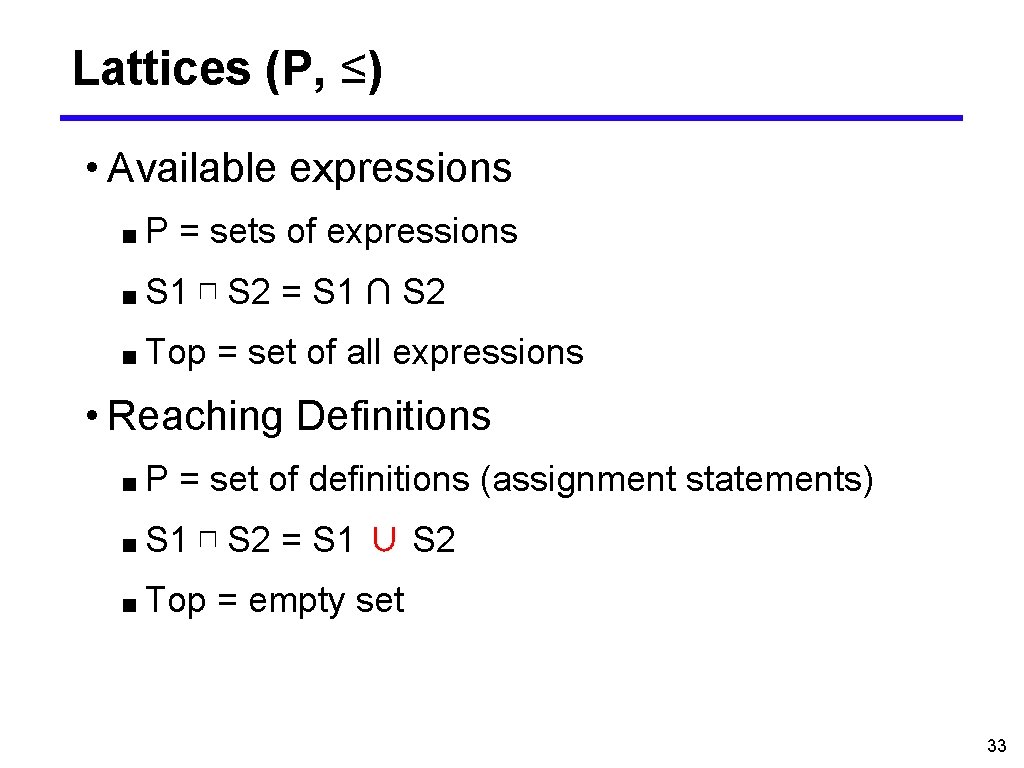Click the text "P = sets of expressions"

click(x=331, y=231)
